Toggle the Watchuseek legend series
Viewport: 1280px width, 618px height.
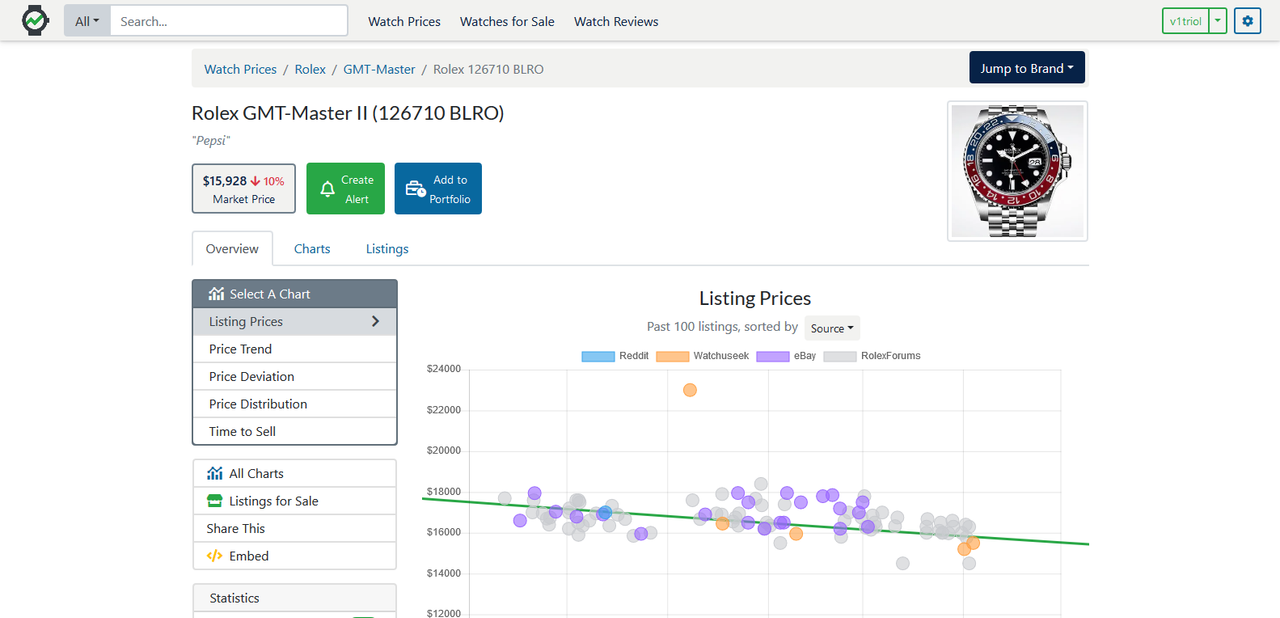[x=703, y=356]
